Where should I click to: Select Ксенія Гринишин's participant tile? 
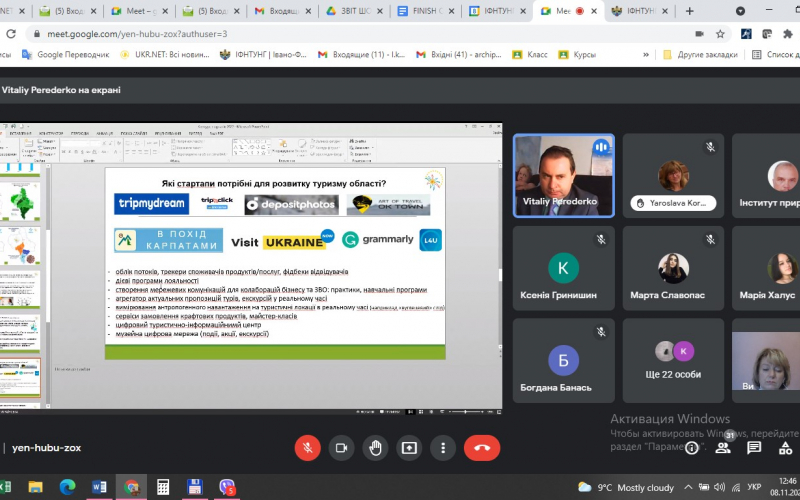pos(563,268)
